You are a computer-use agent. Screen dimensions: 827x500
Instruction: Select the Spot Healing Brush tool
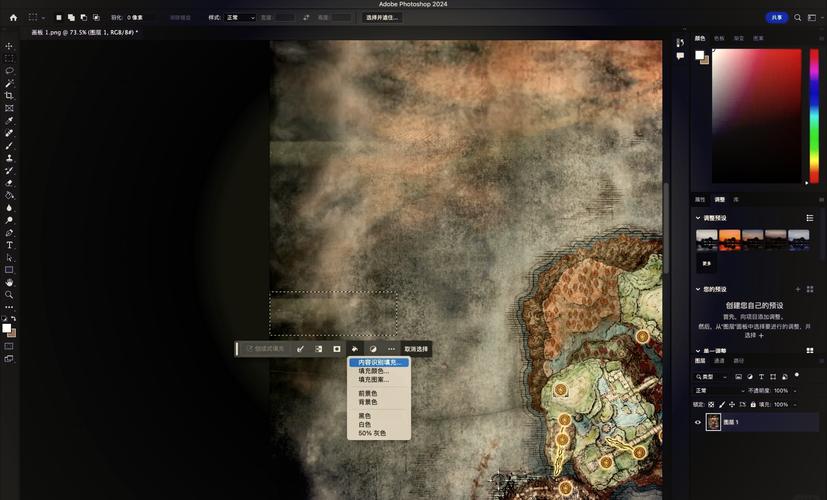9,133
